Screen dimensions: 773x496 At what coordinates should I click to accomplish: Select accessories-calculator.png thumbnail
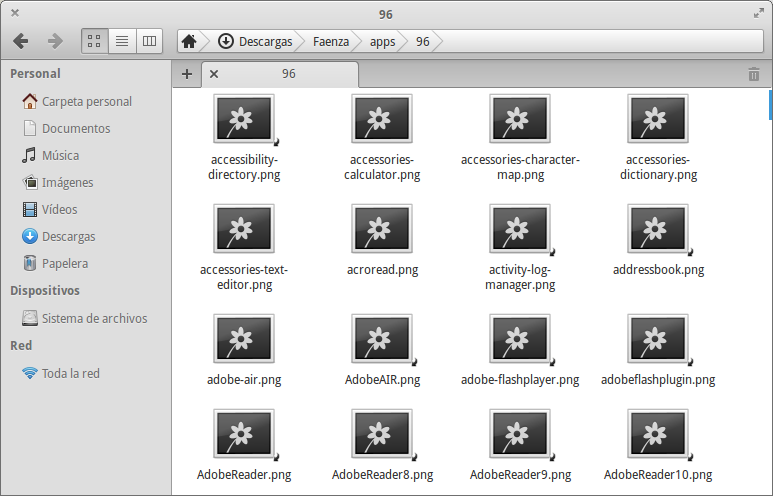382,119
